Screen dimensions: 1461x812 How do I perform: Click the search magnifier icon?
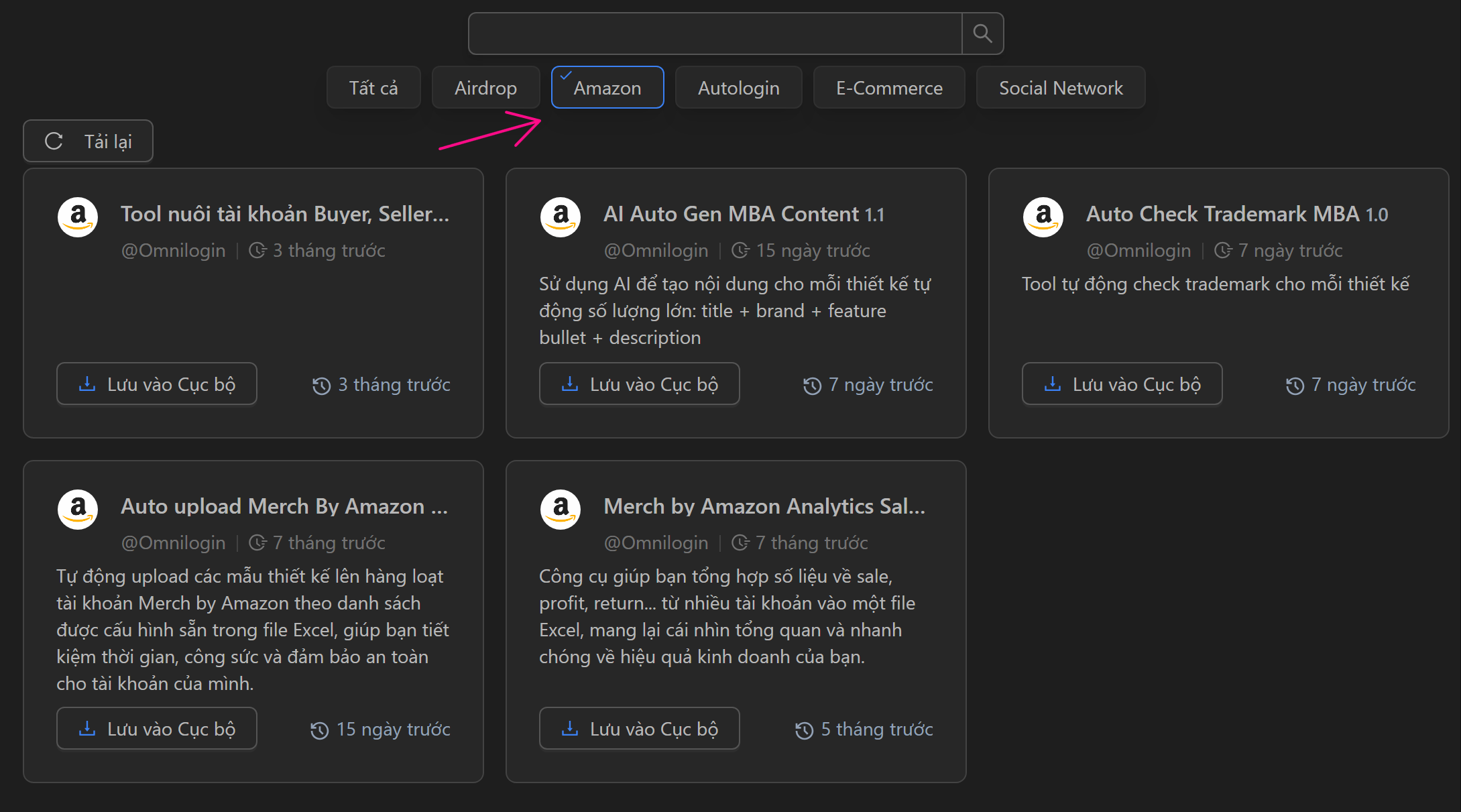982,34
